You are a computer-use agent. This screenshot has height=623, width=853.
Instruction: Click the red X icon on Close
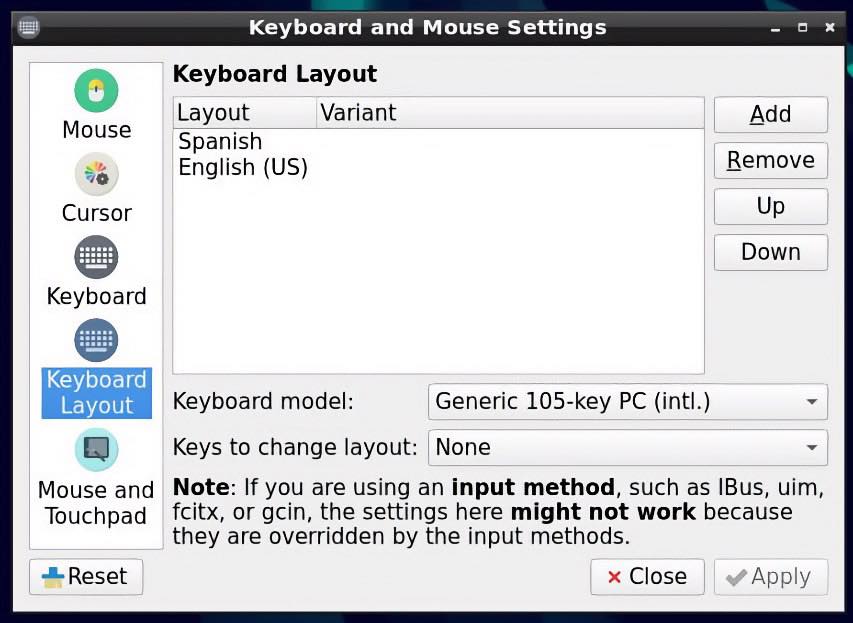(x=614, y=577)
